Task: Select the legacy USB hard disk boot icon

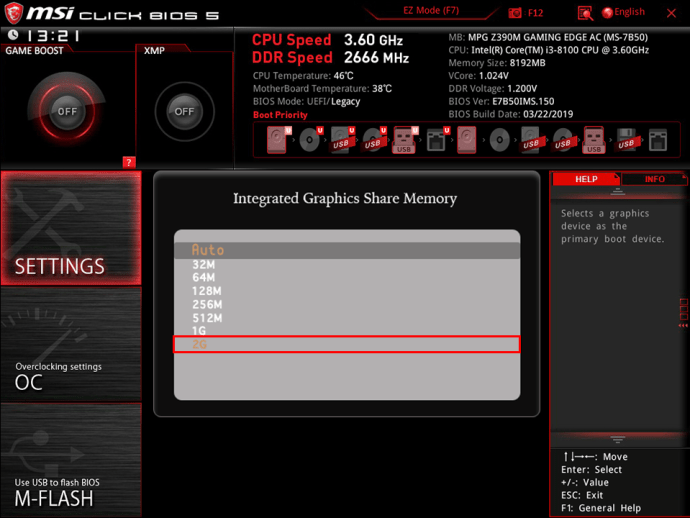Action: click(531, 140)
